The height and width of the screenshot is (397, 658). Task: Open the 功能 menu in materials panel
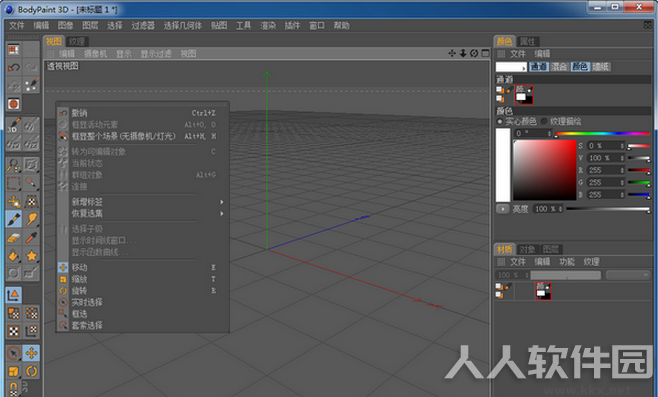coord(567,262)
